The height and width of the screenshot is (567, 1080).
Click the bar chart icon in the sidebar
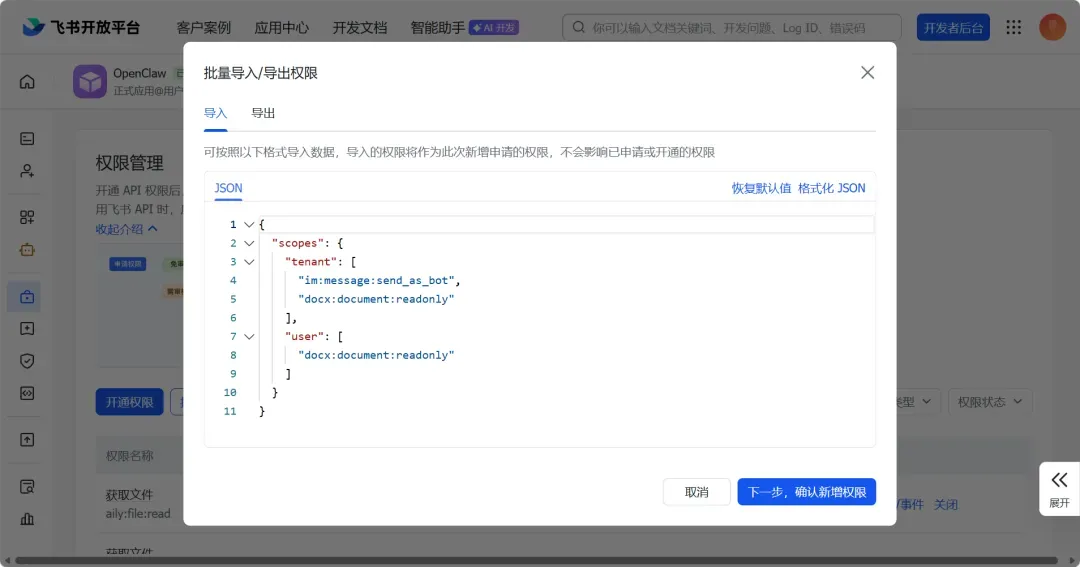pos(27,518)
